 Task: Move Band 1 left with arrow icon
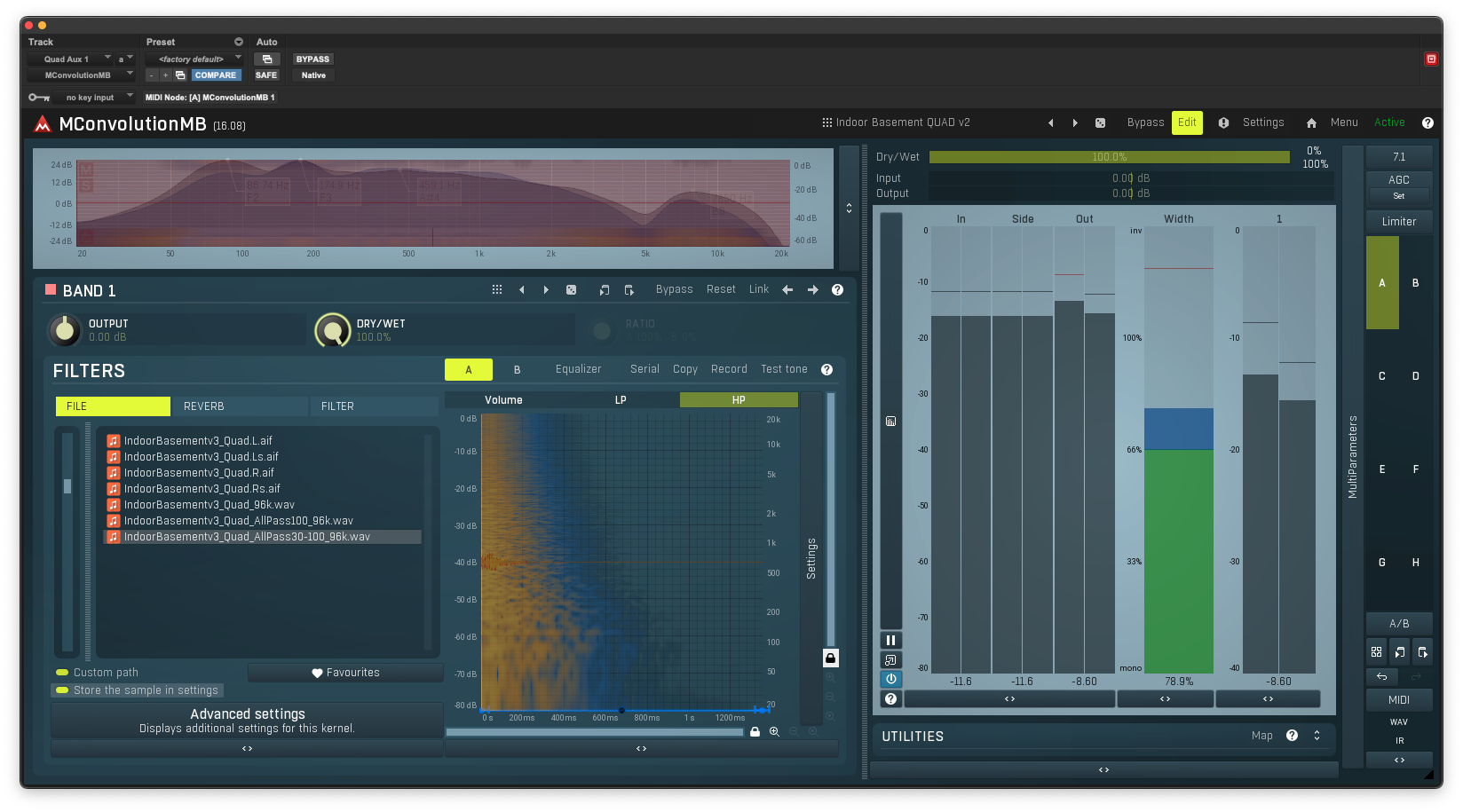[787, 290]
